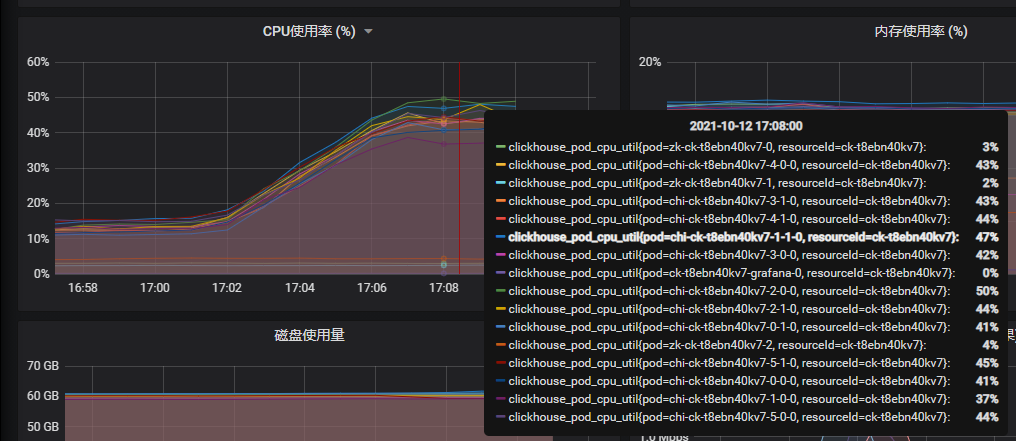Click the blue swatch for chi-ck-t8ebn40kv7-1-1-0
Image resolution: width=1016 pixels, height=441 pixels.
click(x=500, y=237)
